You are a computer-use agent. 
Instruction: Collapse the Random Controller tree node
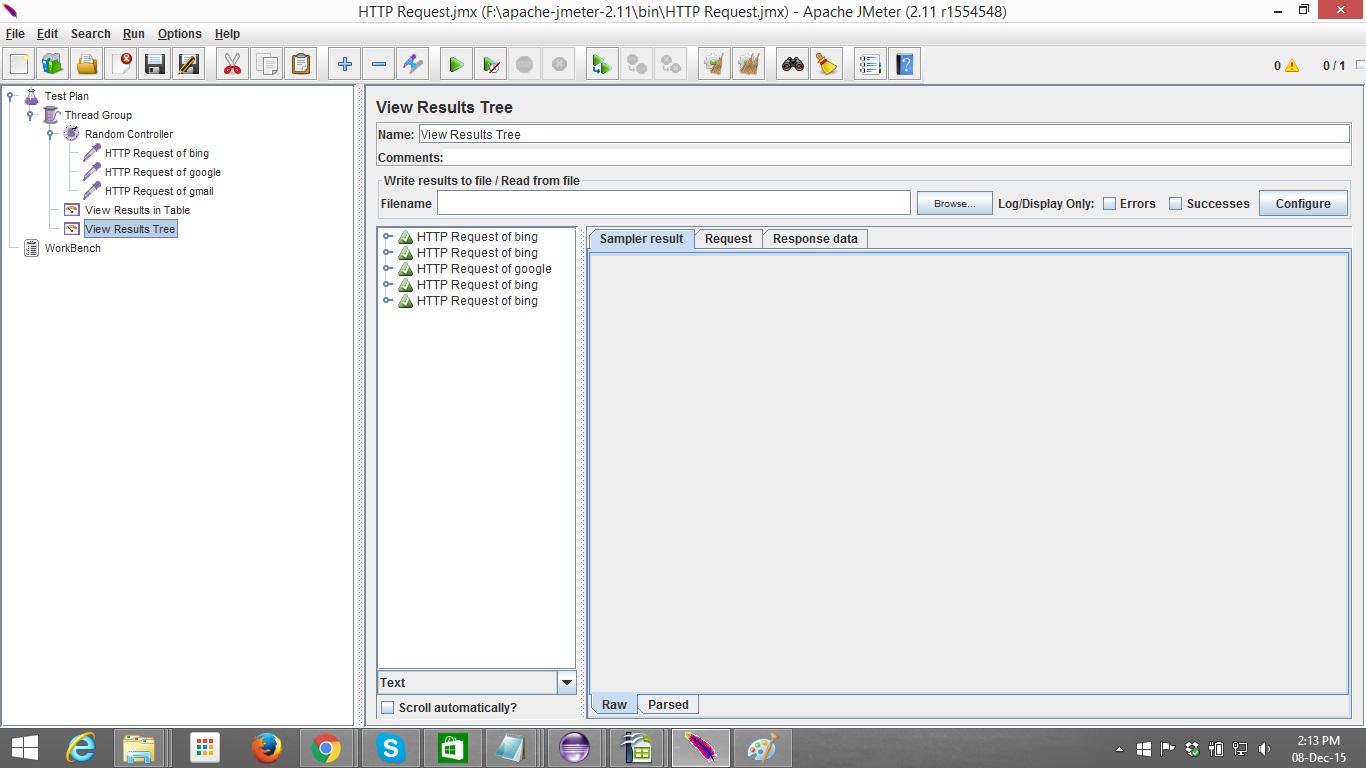[51, 134]
